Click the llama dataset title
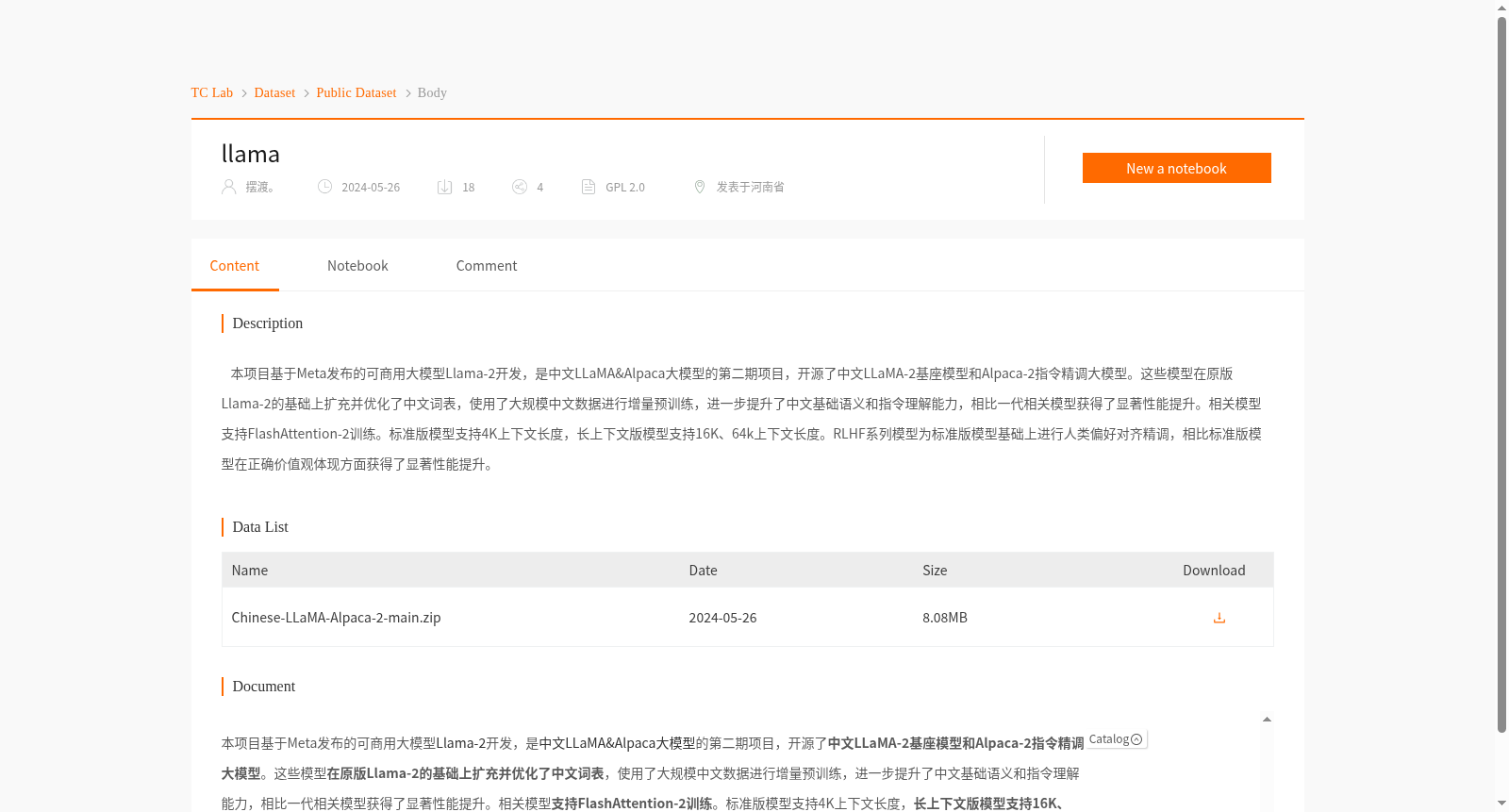This screenshot has width=1509, height=812. pos(251,154)
